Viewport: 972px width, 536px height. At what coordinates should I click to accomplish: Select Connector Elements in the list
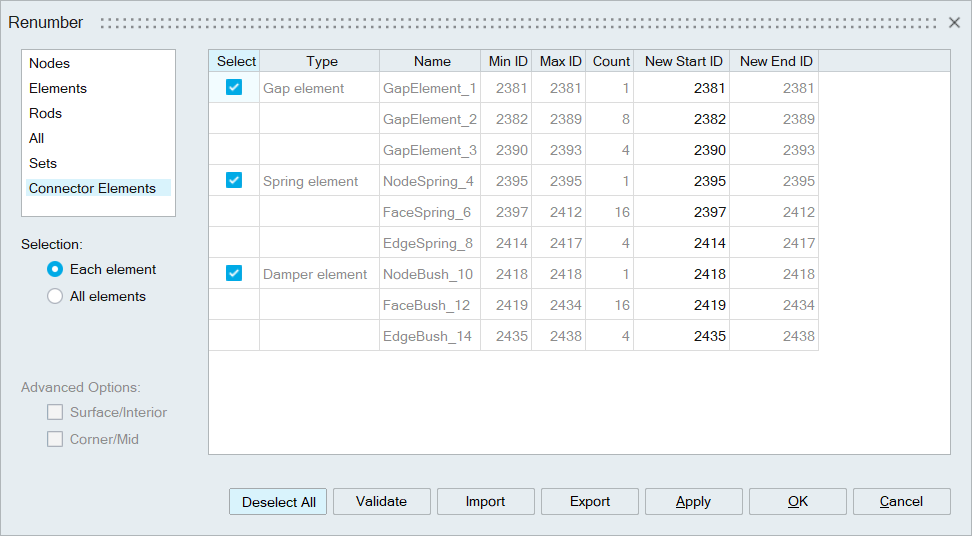pyautogui.click(x=92, y=188)
